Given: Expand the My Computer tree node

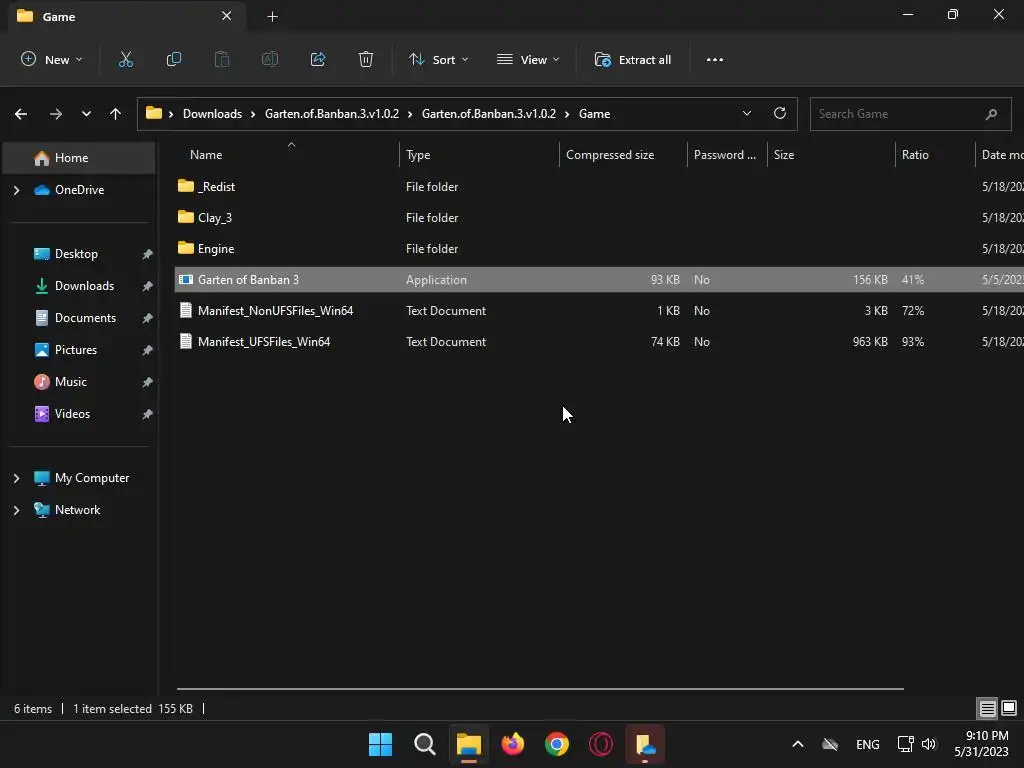Looking at the screenshot, I should click(x=17, y=478).
